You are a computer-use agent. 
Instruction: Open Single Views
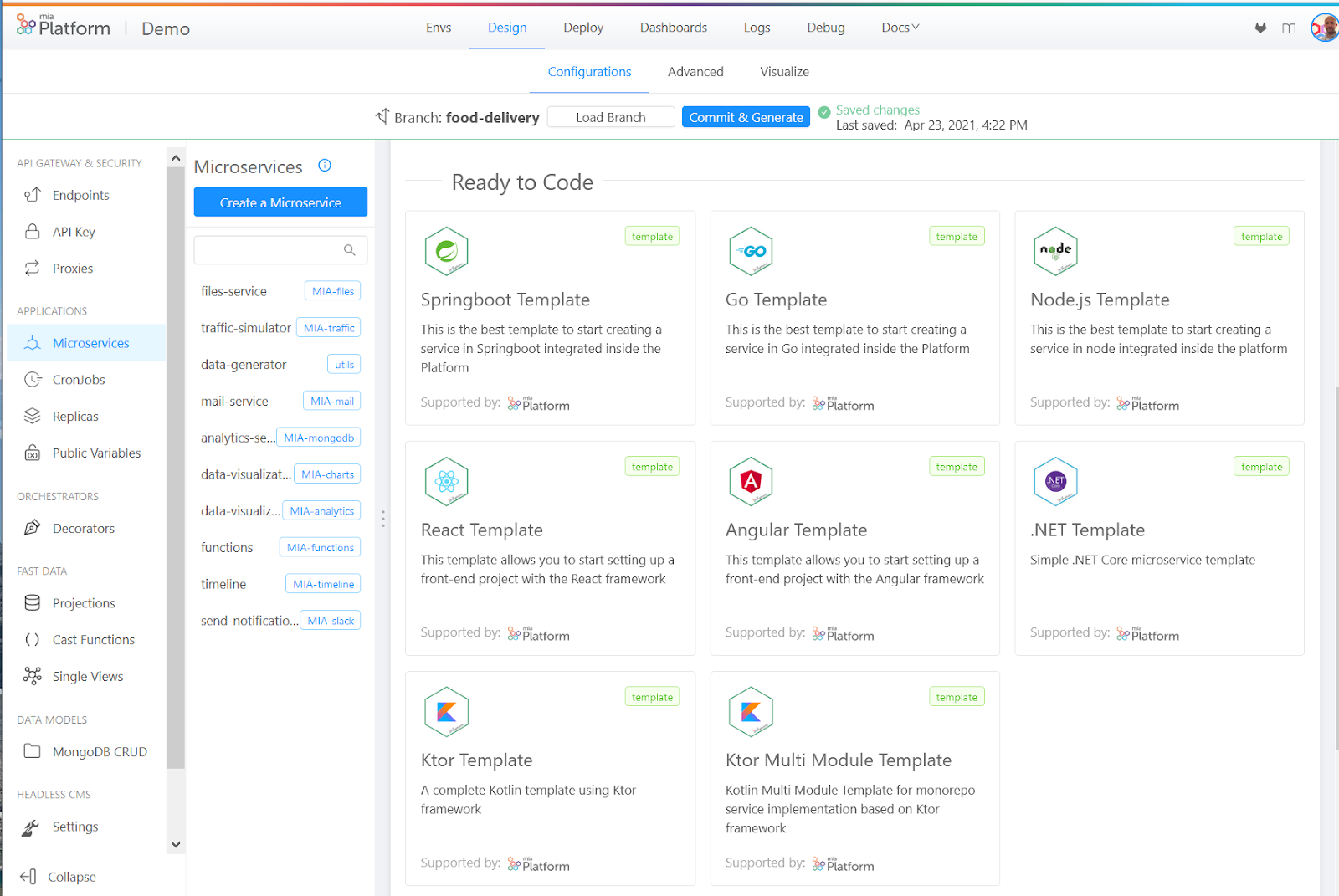coord(88,676)
